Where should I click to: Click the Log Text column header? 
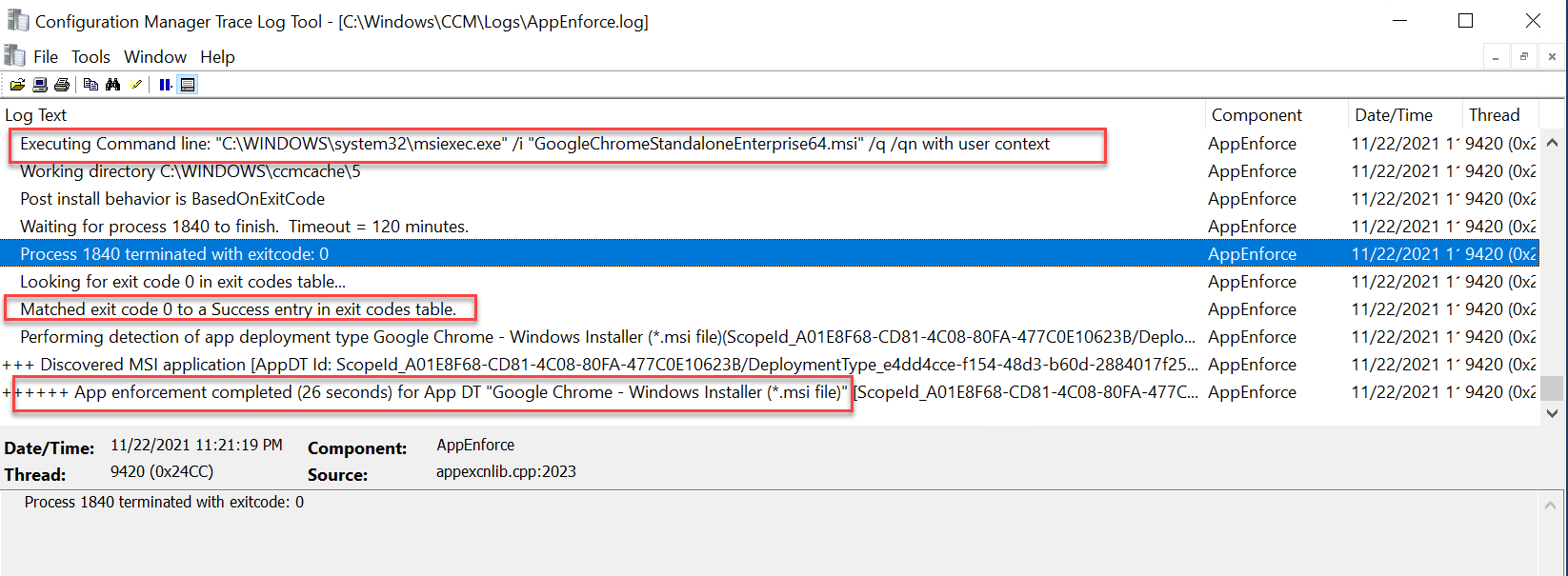[x=36, y=115]
